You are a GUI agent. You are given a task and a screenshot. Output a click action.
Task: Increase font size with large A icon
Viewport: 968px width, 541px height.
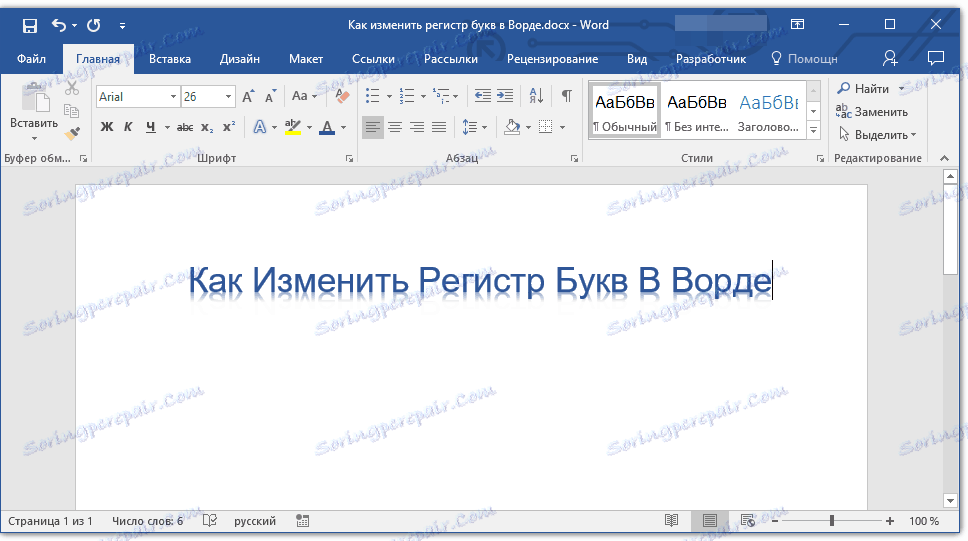[x=248, y=96]
